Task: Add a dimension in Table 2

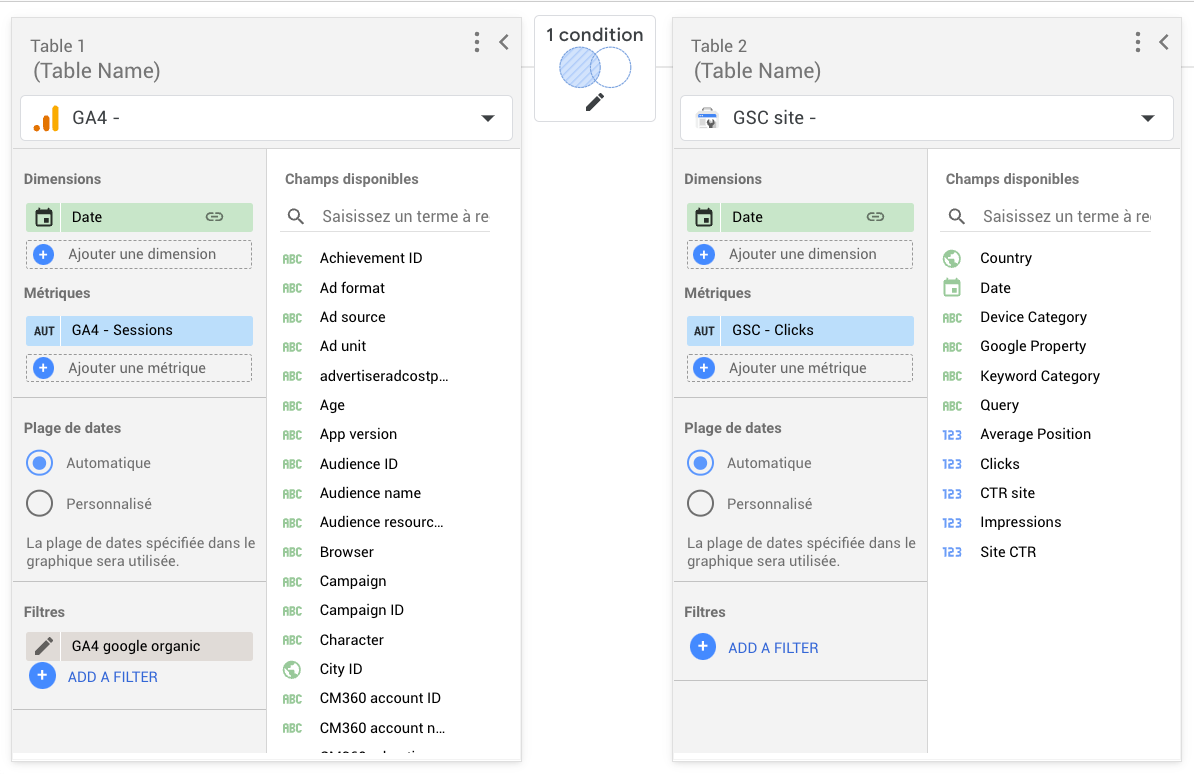Action: tap(800, 254)
